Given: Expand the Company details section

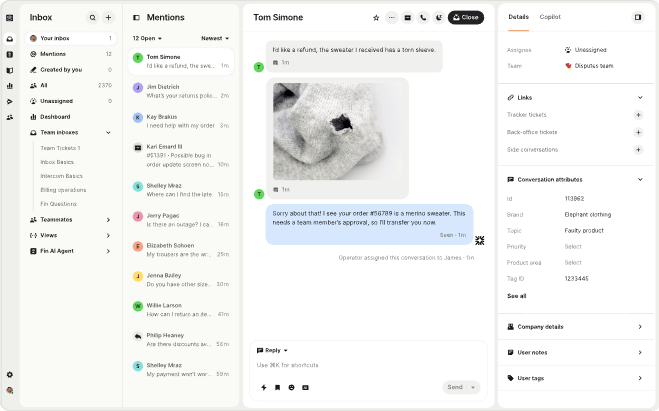Looking at the screenshot, I should click(639, 326).
